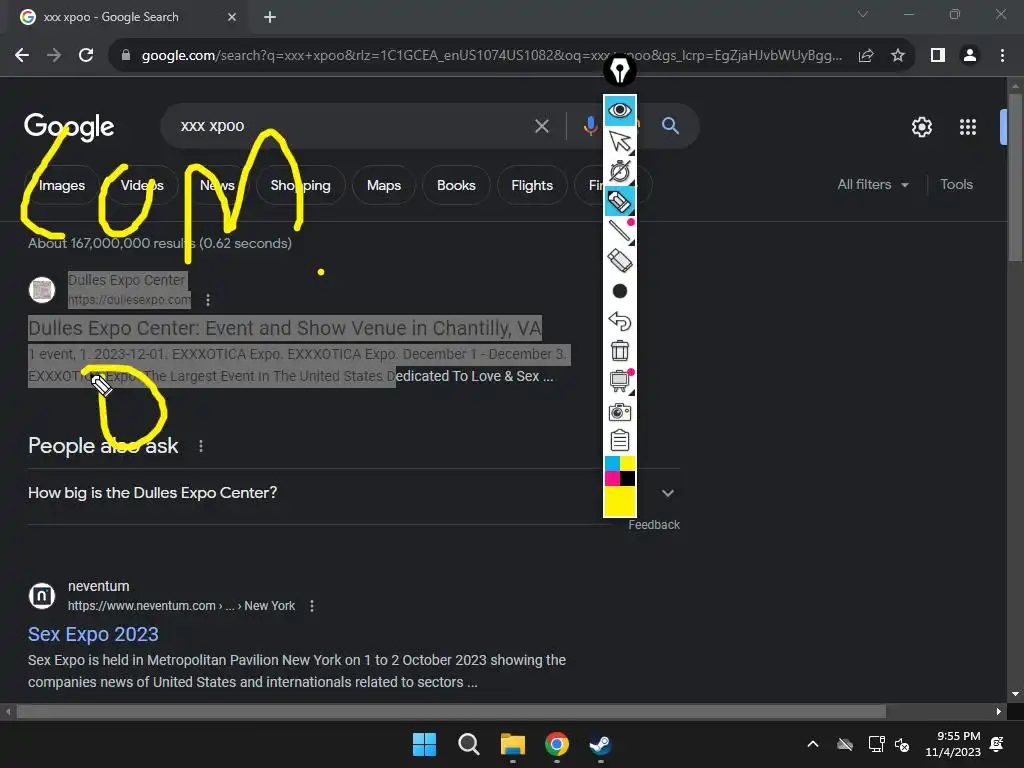This screenshot has height=768, width=1024.
Task: Click the vertical page scrollbar
Action: 1015,178
